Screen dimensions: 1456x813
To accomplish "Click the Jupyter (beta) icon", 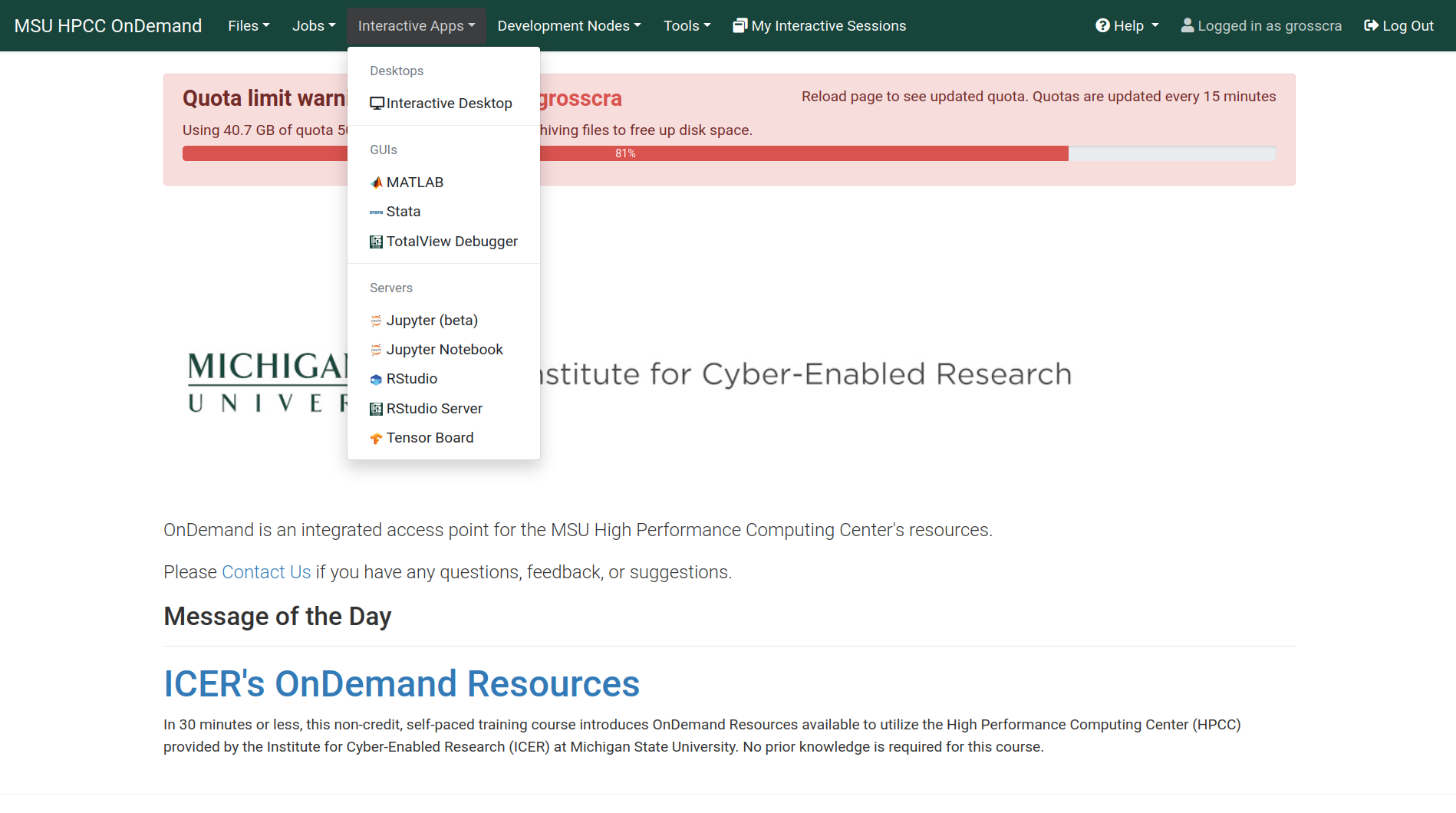I will point(376,321).
